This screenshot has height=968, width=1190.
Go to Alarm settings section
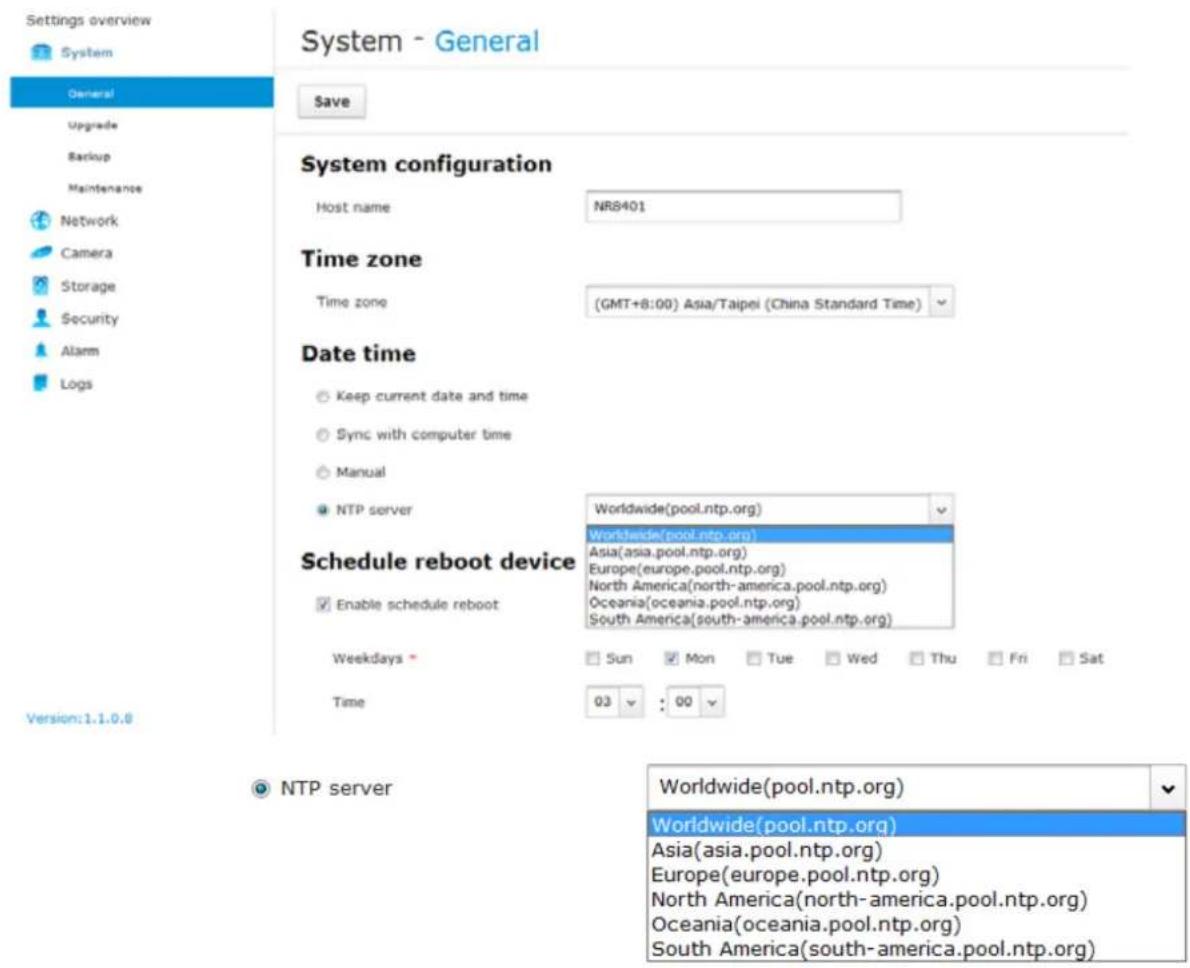tap(80, 351)
